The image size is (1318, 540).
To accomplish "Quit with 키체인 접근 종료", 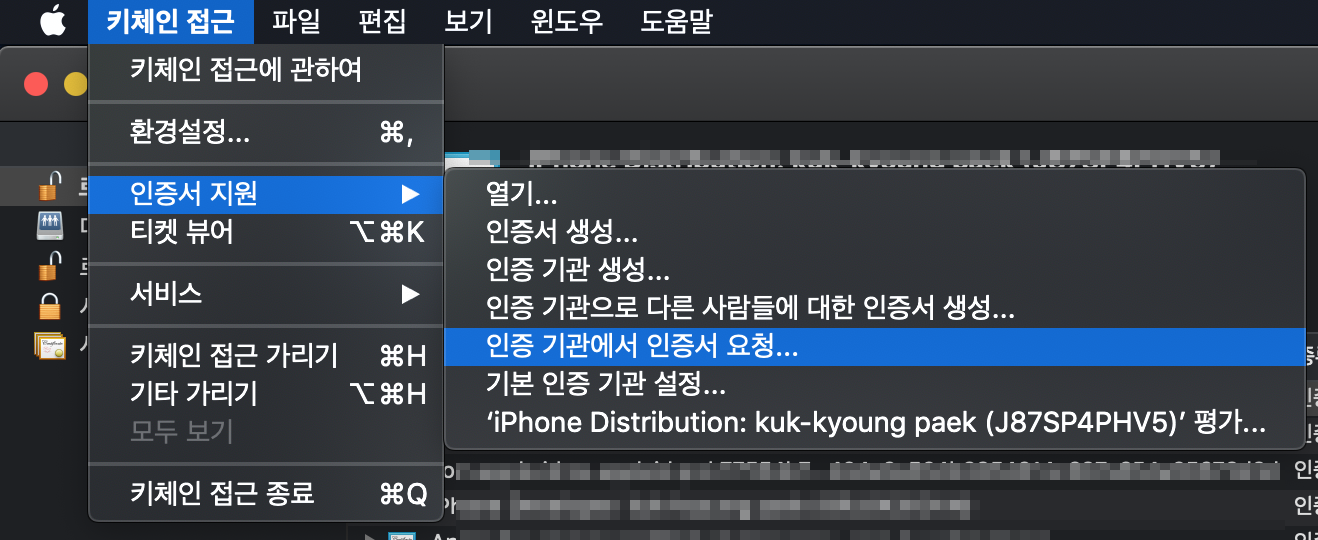I will point(266,493).
